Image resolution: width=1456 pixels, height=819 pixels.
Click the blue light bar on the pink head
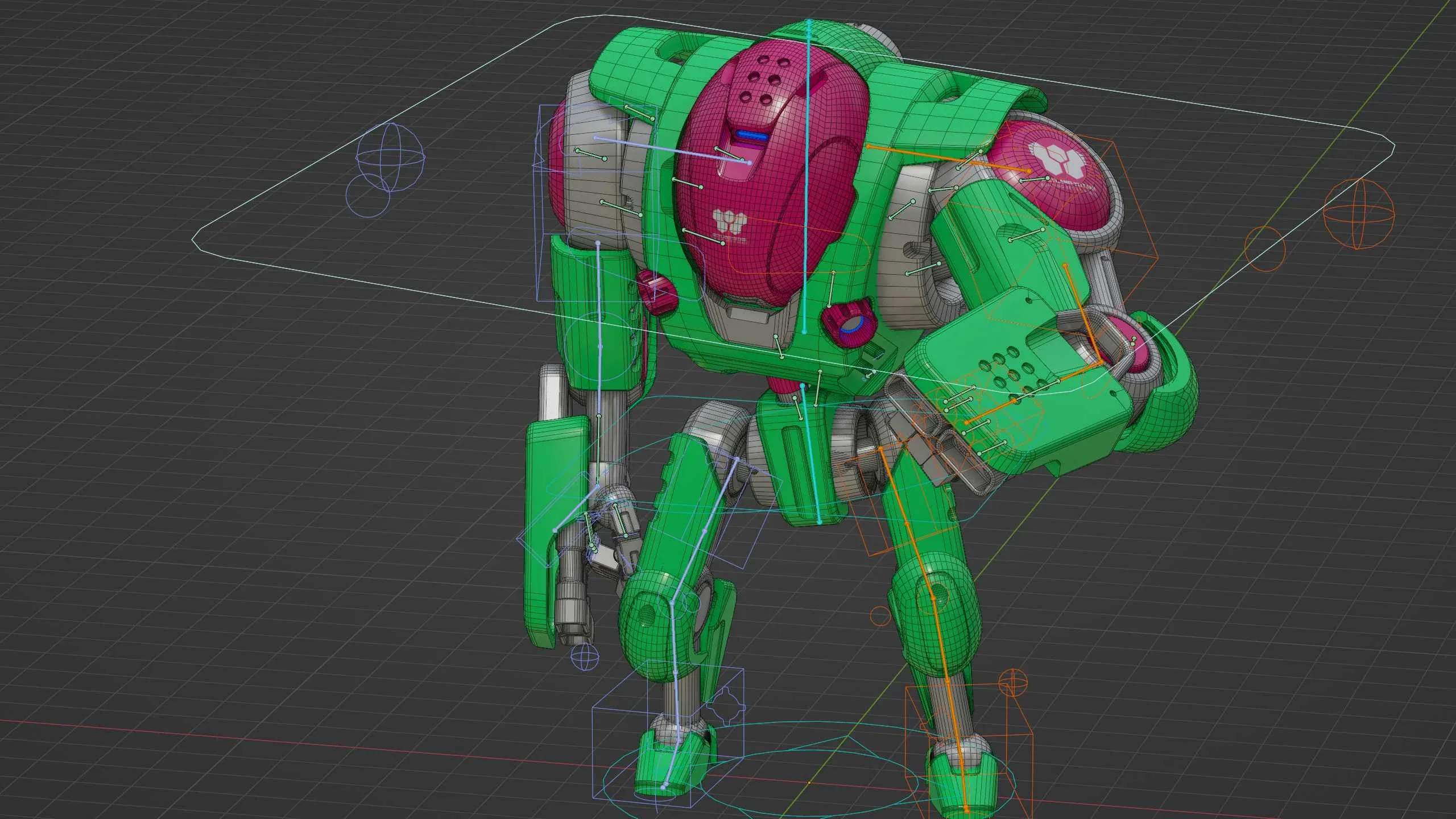coord(751,136)
